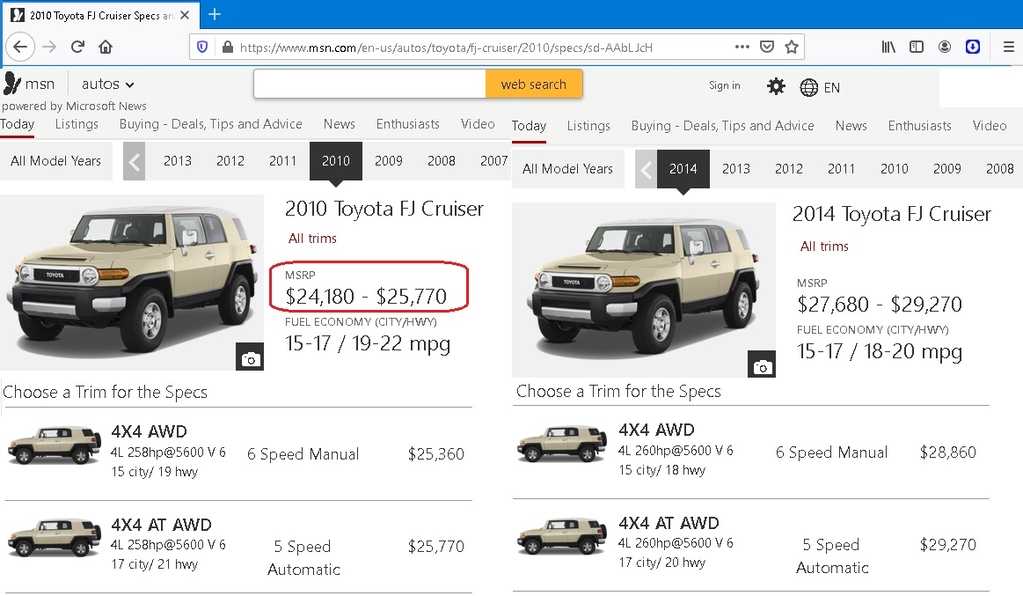Open the News tab in left page
Image resolution: width=1023 pixels, height=596 pixels.
(x=339, y=124)
